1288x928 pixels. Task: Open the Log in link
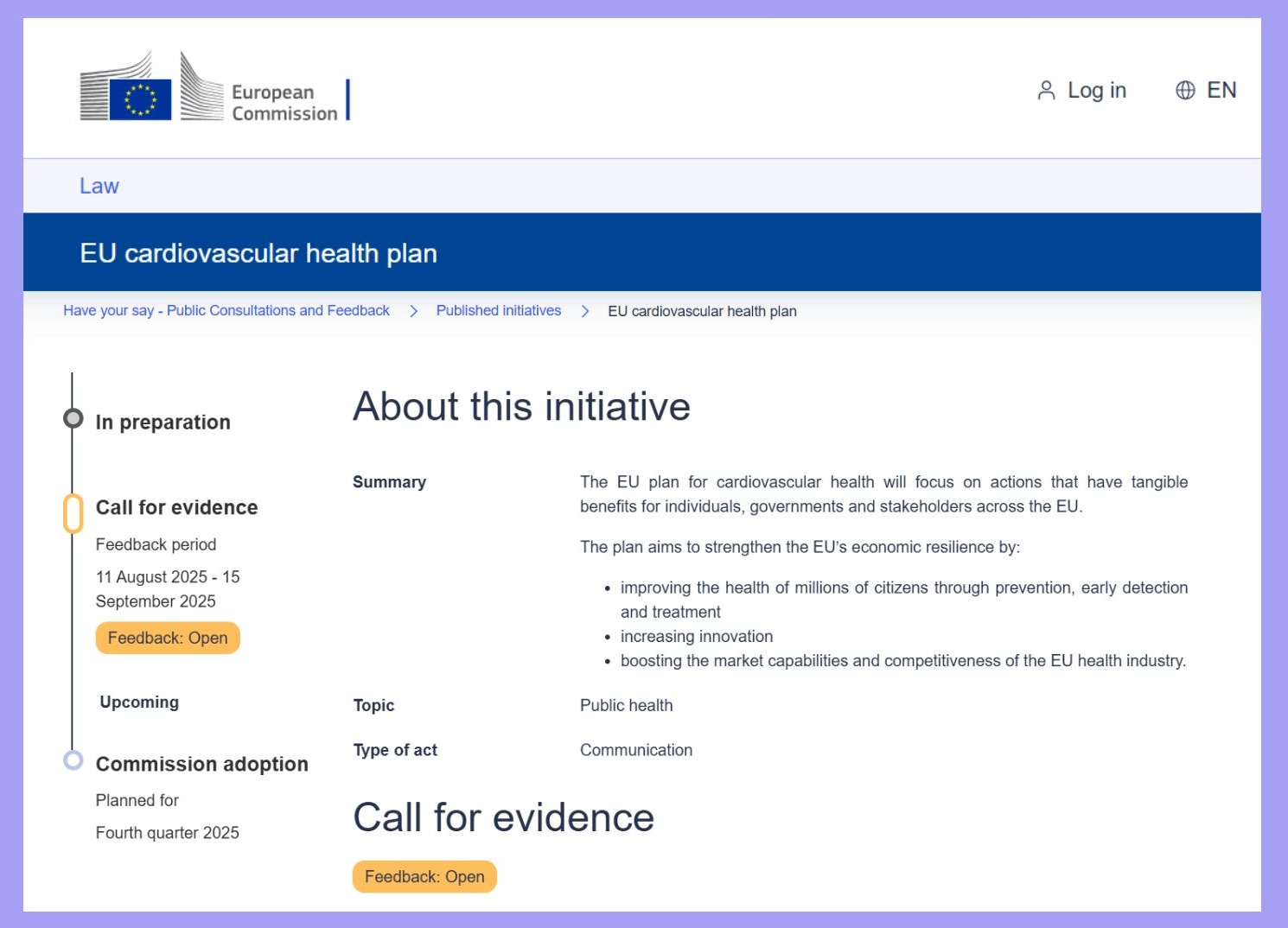[x=1096, y=91]
